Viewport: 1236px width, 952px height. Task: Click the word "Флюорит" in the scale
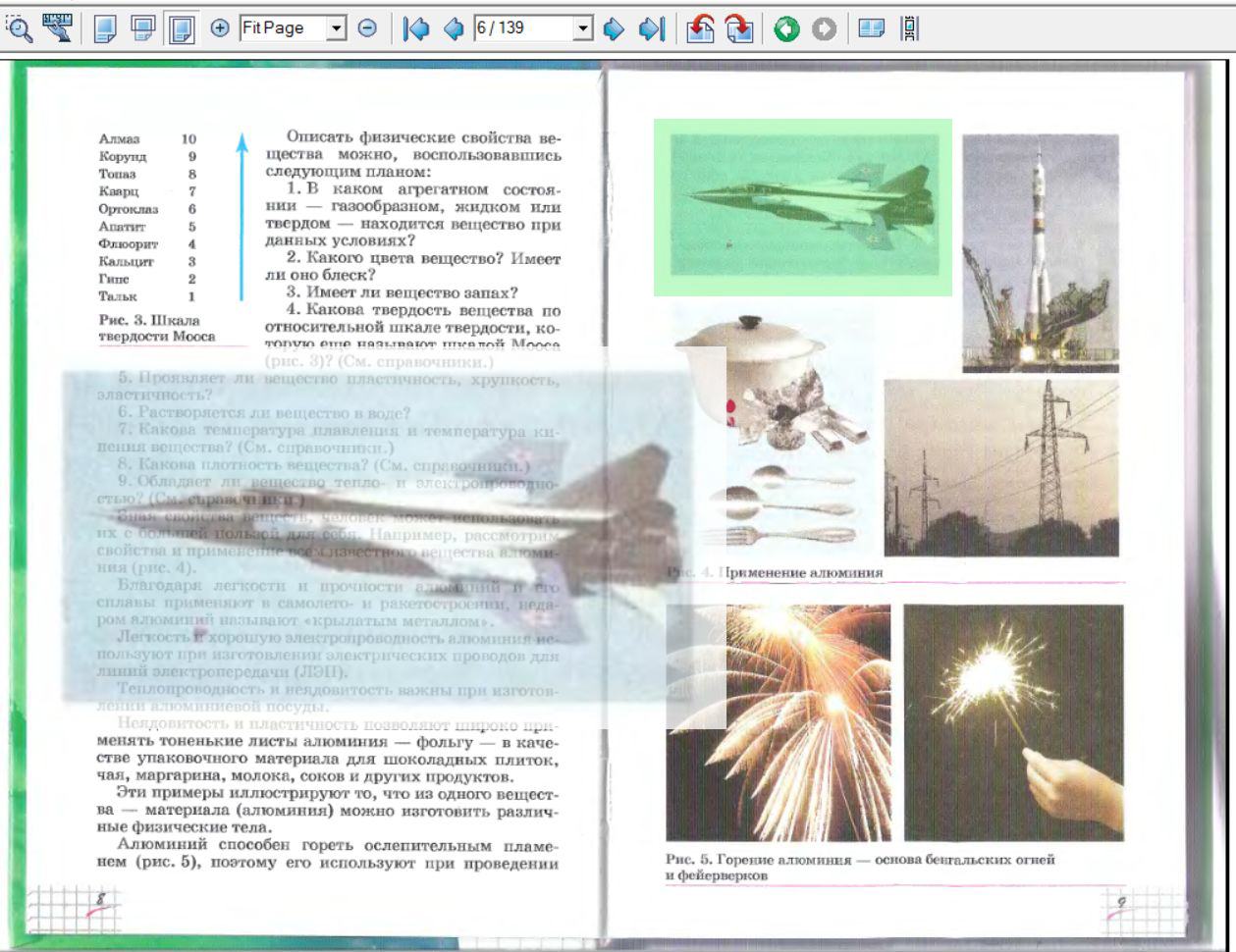(x=127, y=243)
